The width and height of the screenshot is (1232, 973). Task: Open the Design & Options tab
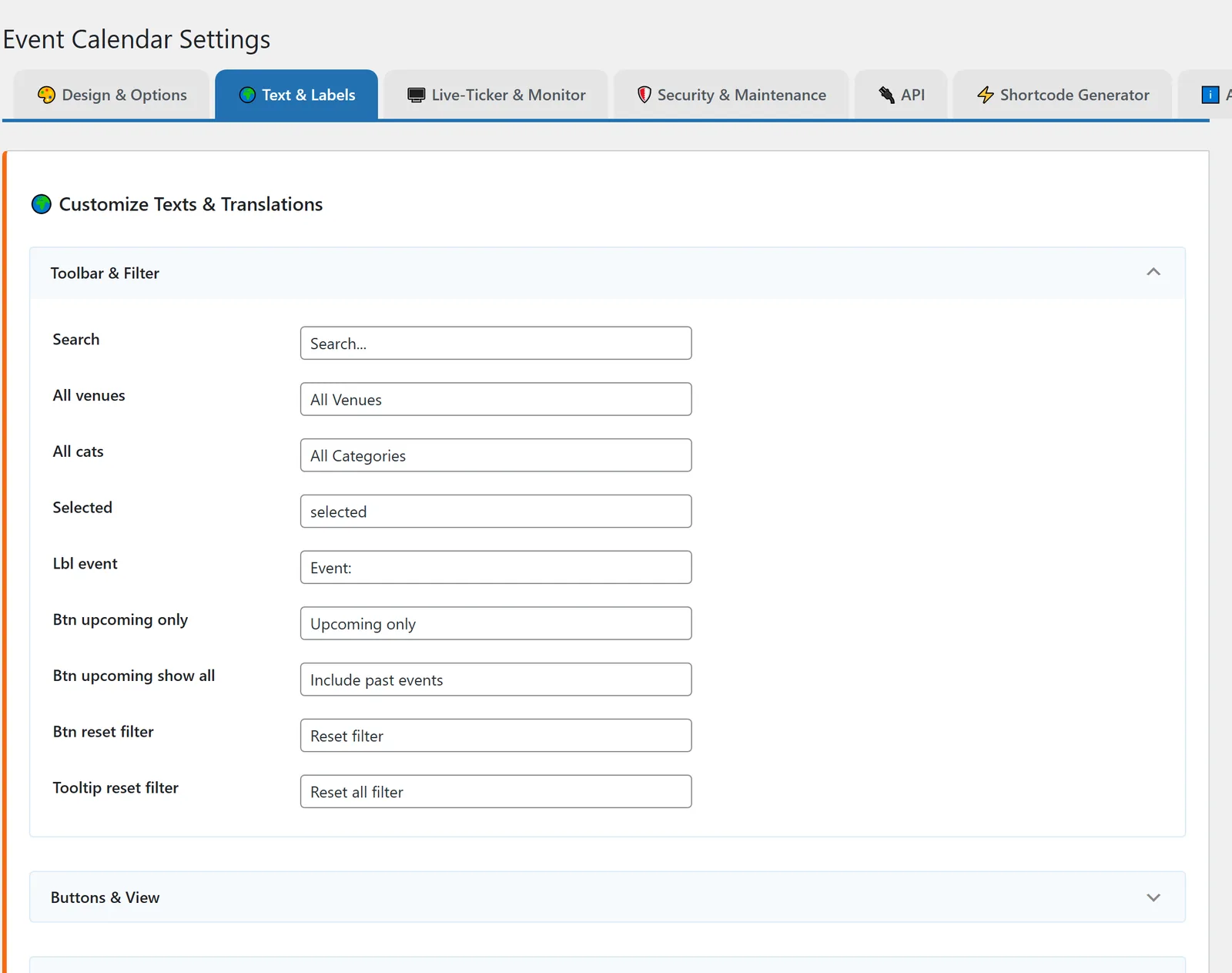tap(112, 95)
